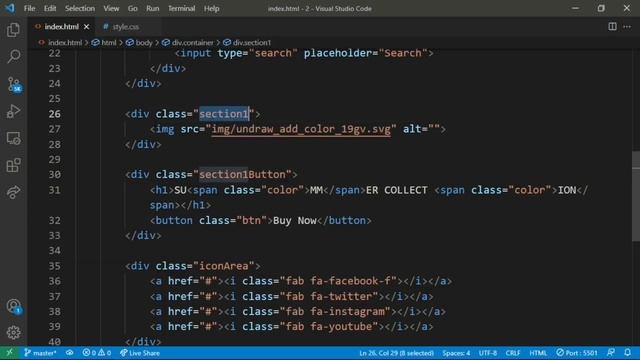Change file encoding UTF-8
This screenshot has width=640, height=360.
coord(488,353)
